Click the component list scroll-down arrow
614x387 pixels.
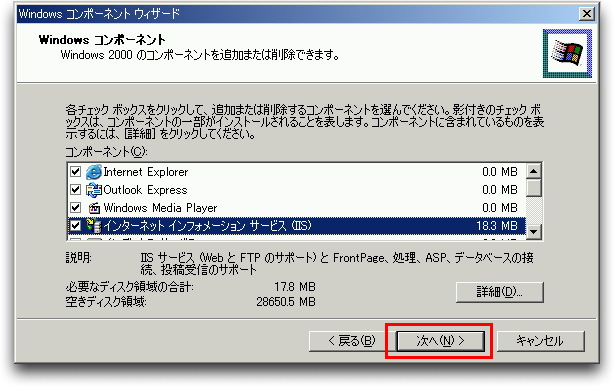(534, 231)
